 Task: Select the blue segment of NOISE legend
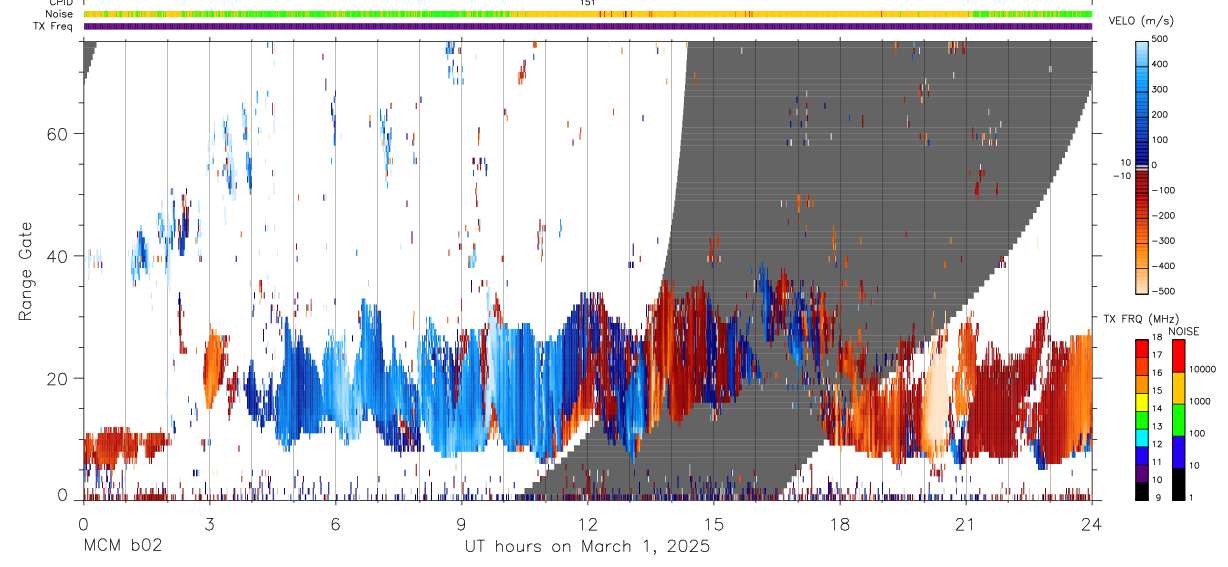[x=1178, y=452]
